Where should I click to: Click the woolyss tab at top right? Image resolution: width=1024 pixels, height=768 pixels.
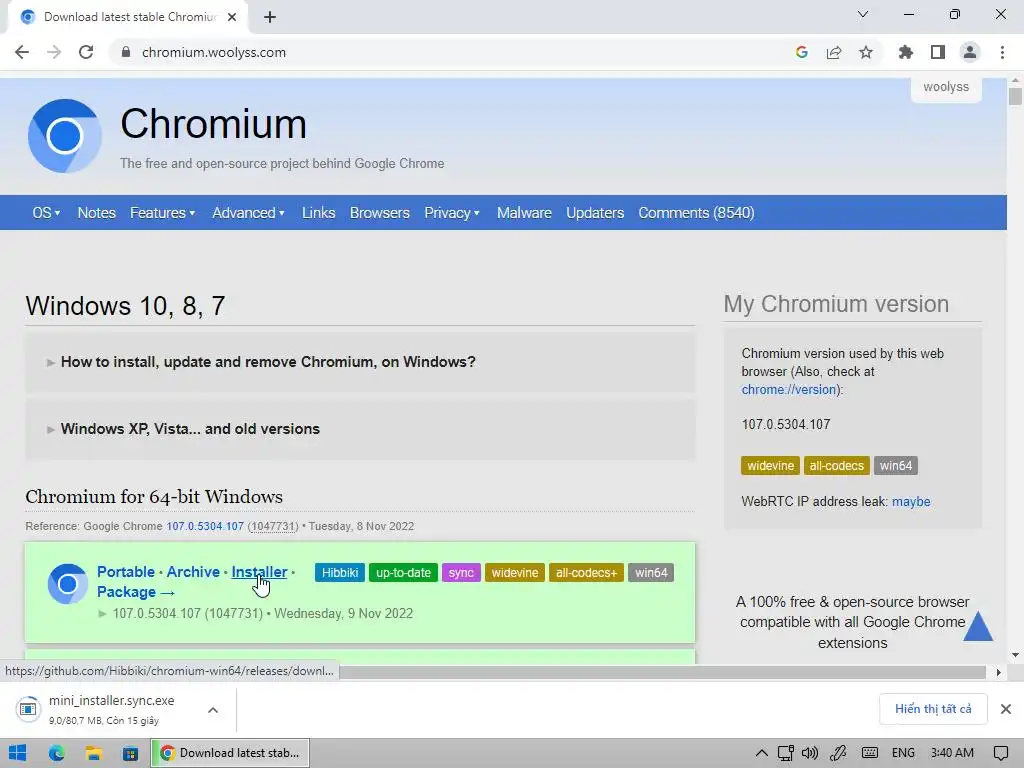coord(946,87)
